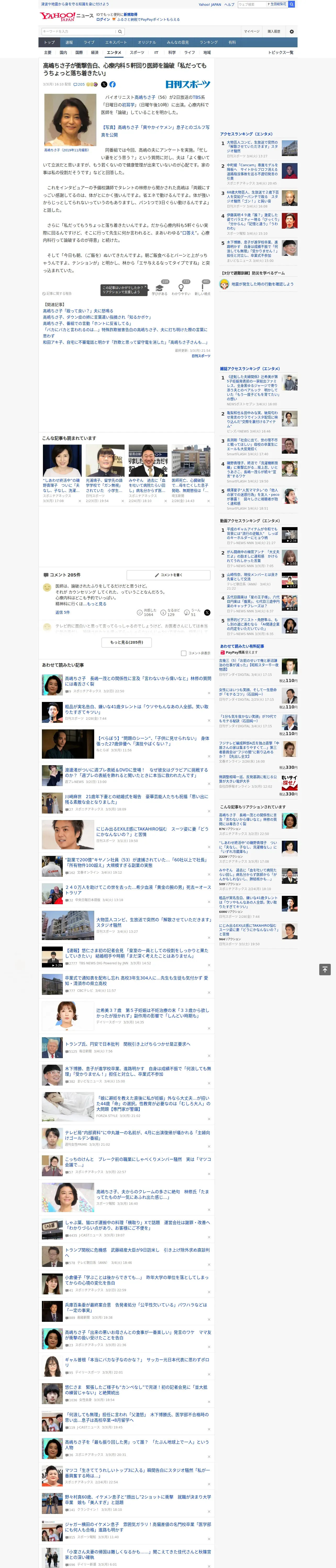The height and width of the screenshot is (1568, 336).
Task: Open settings via the gear icon
Action: pos(291,31)
